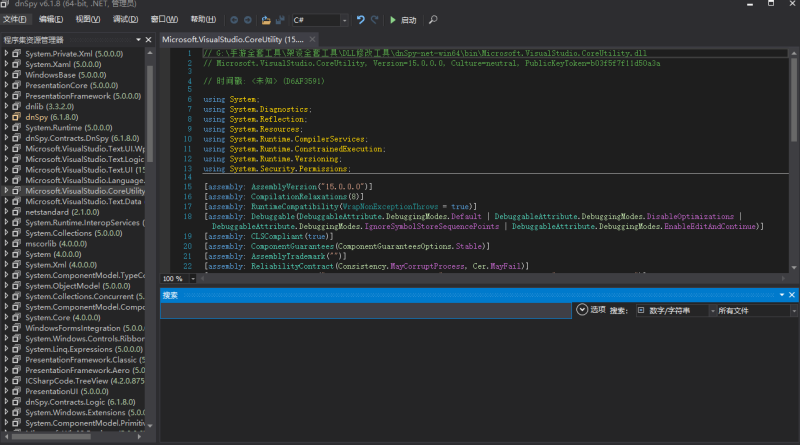Navigate backward with the toolbar back arrow
800x445 pixels.
(234, 20)
